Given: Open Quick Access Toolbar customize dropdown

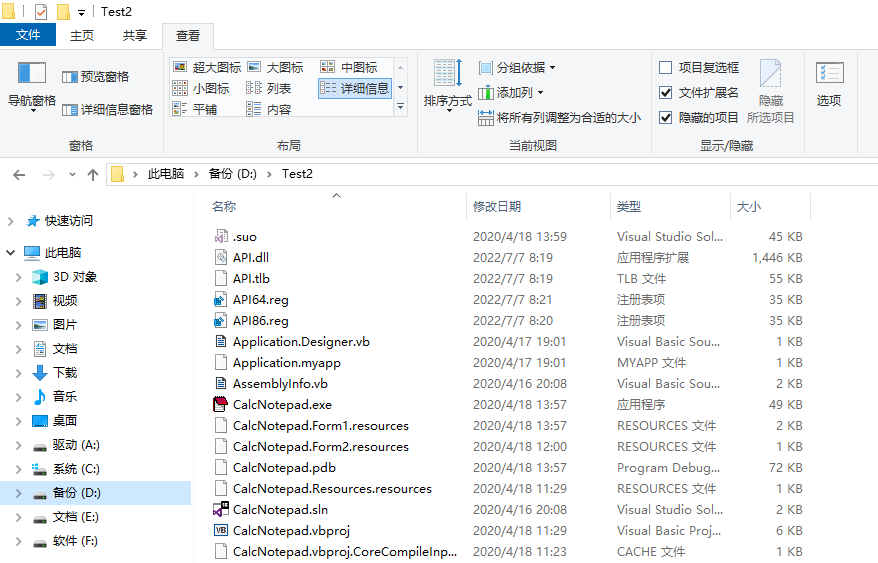Looking at the screenshot, I should pyautogui.click(x=81, y=12).
